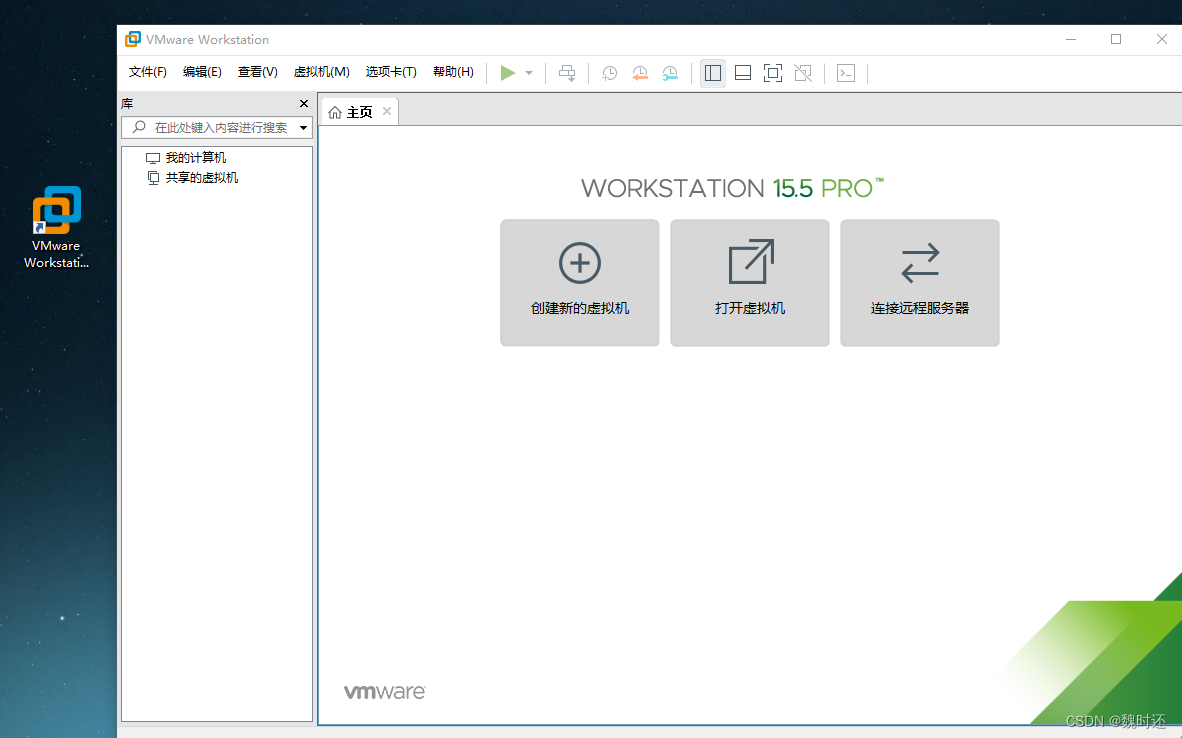Image resolution: width=1182 pixels, height=738 pixels.
Task: Open the 文件(F) menu
Action: pos(148,72)
